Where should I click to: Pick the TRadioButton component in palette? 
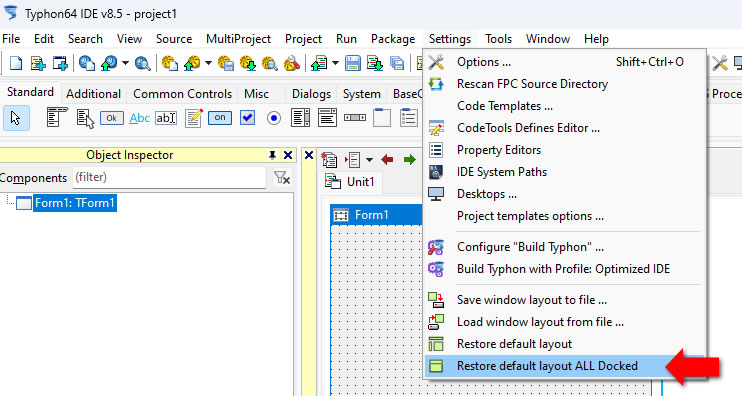[x=274, y=118]
